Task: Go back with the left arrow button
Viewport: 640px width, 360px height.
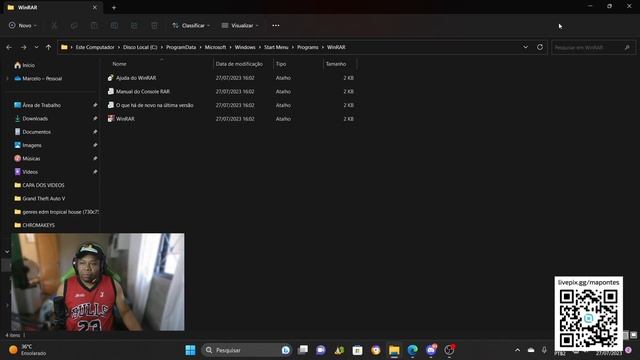Action: coord(9,47)
